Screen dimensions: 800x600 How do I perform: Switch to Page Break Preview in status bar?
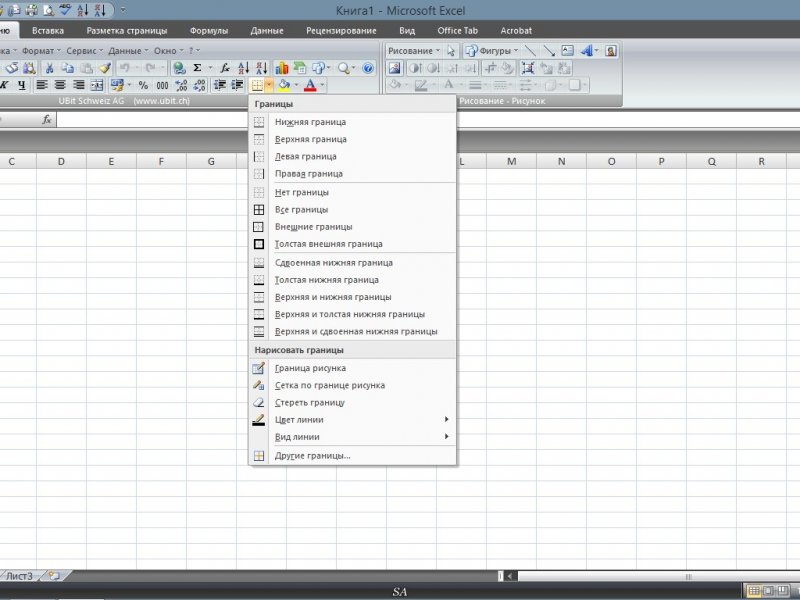(x=783, y=591)
